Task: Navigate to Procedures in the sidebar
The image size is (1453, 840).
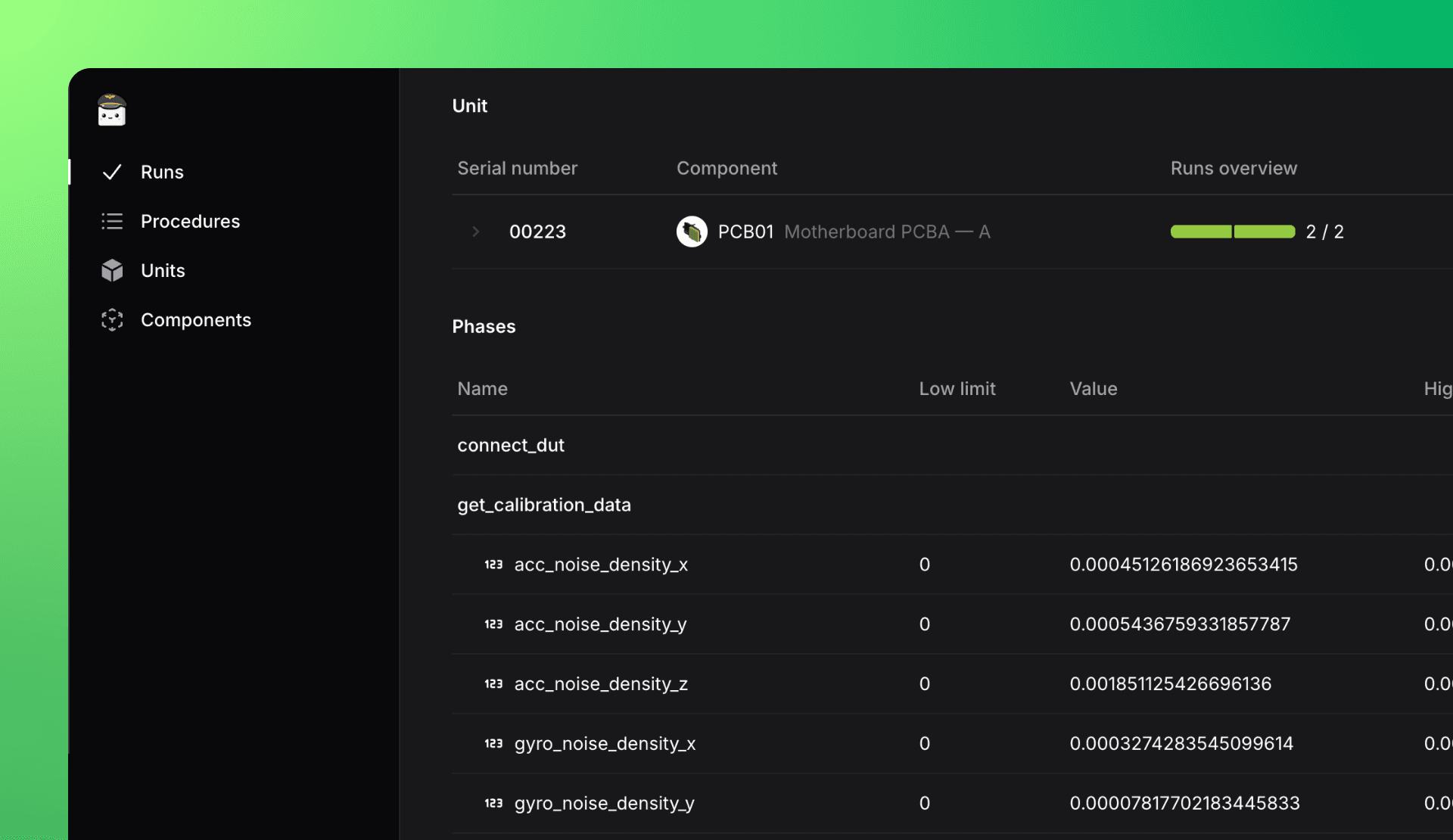Action: [x=190, y=221]
